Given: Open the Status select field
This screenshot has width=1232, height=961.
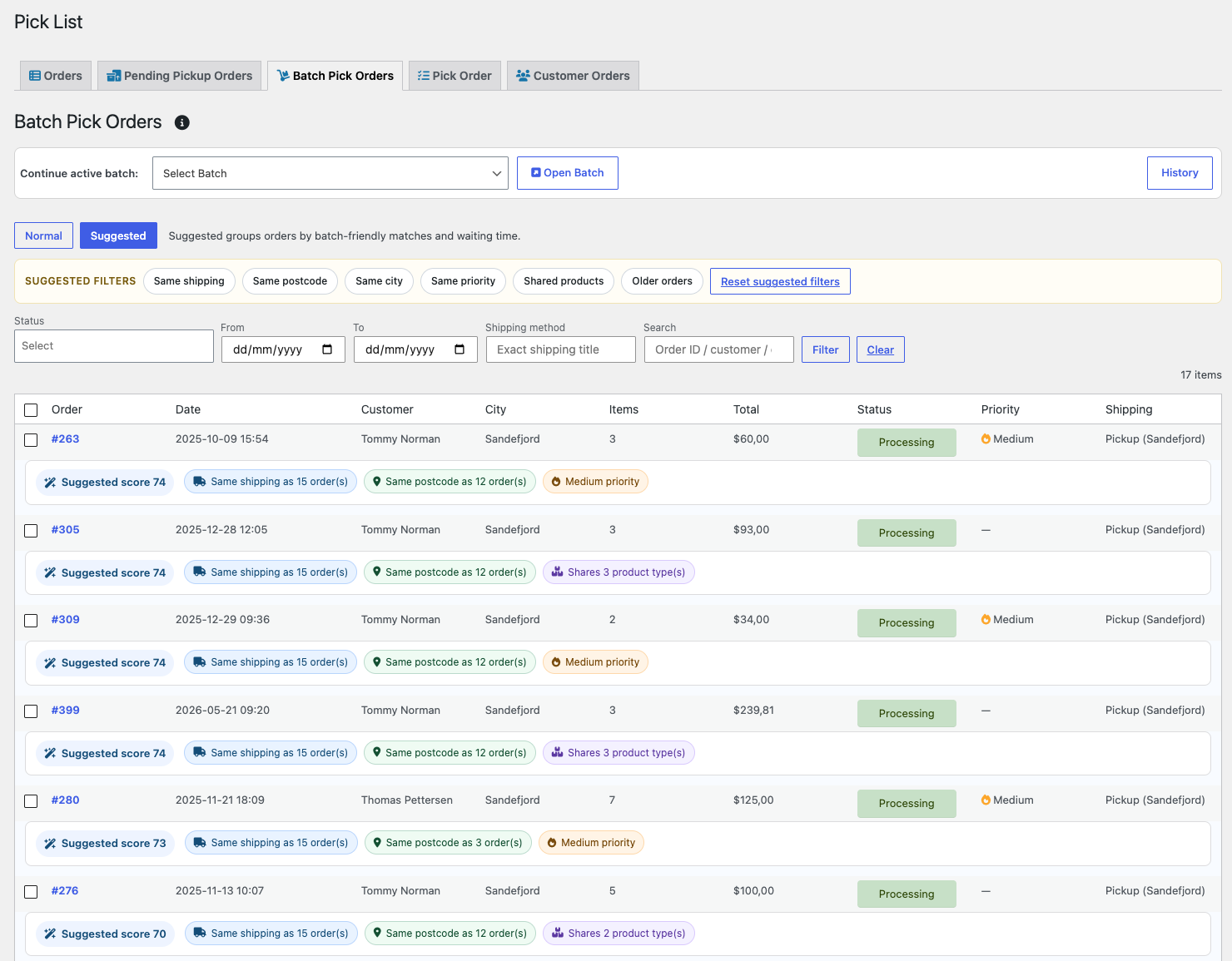Looking at the screenshot, I should 114,346.
